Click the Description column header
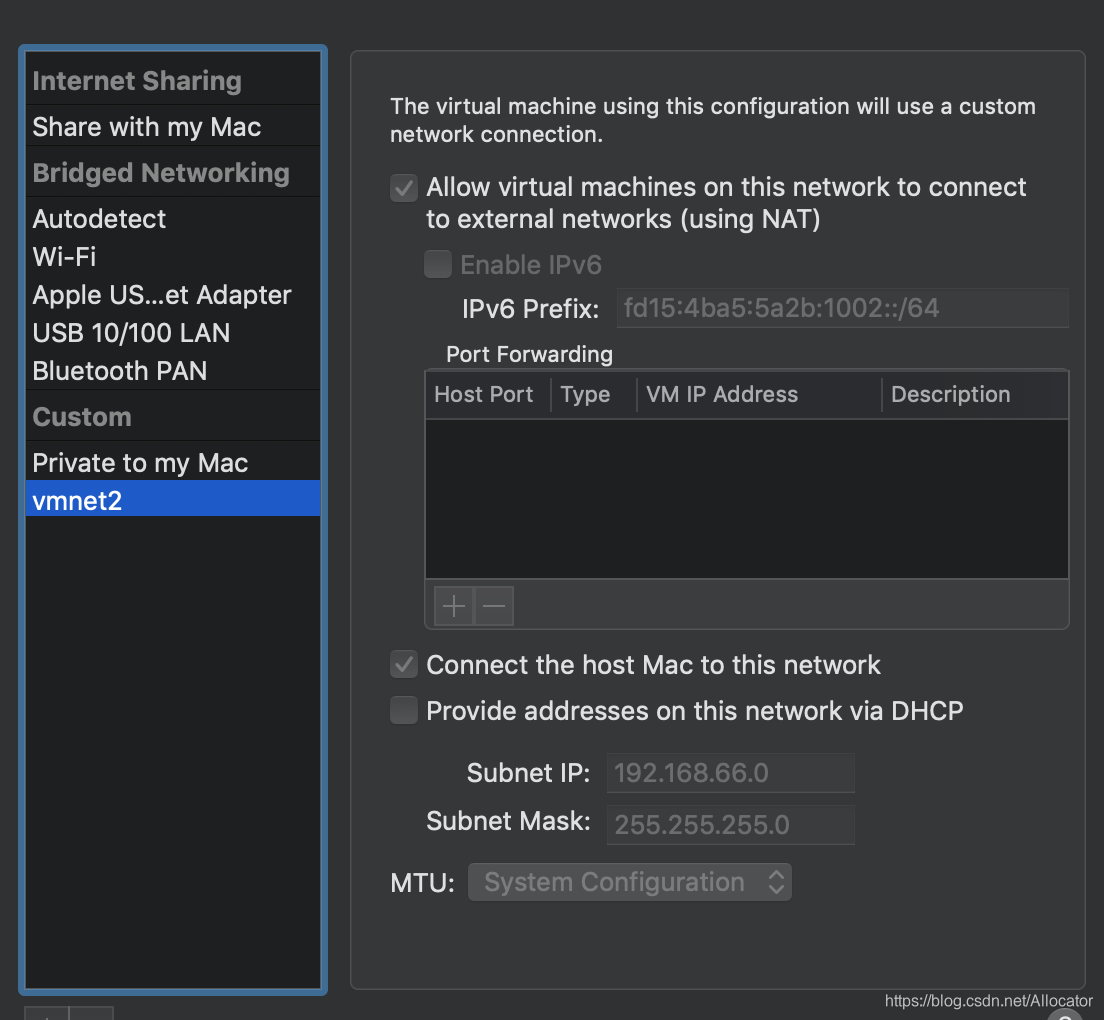This screenshot has height=1020, width=1104. pos(975,394)
